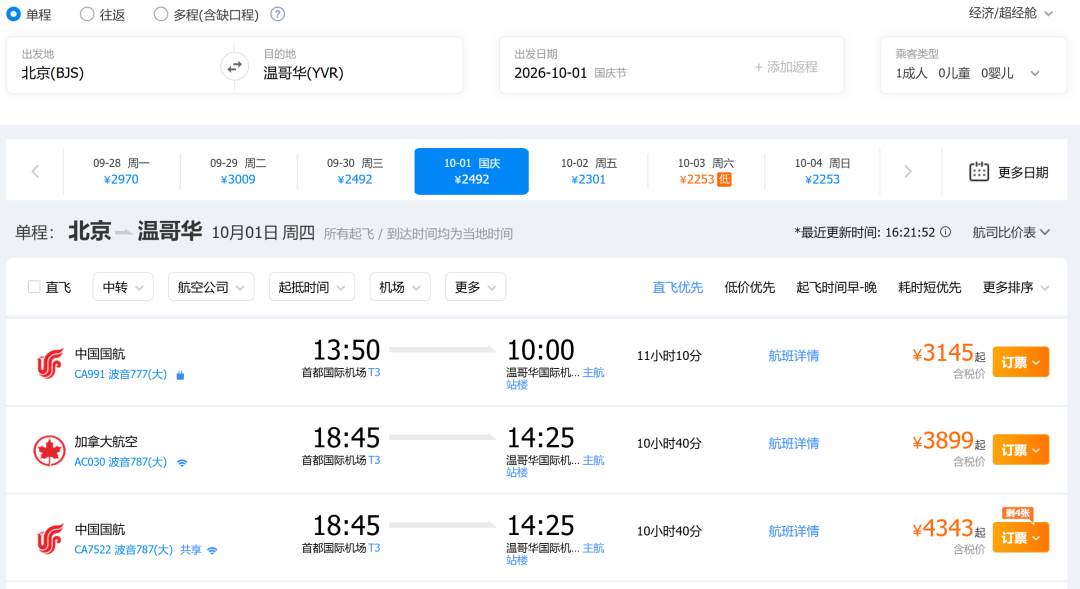The image size is (1080, 589).
Task: Select the 往返 round-trip radio button
Action: (x=87, y=14)
